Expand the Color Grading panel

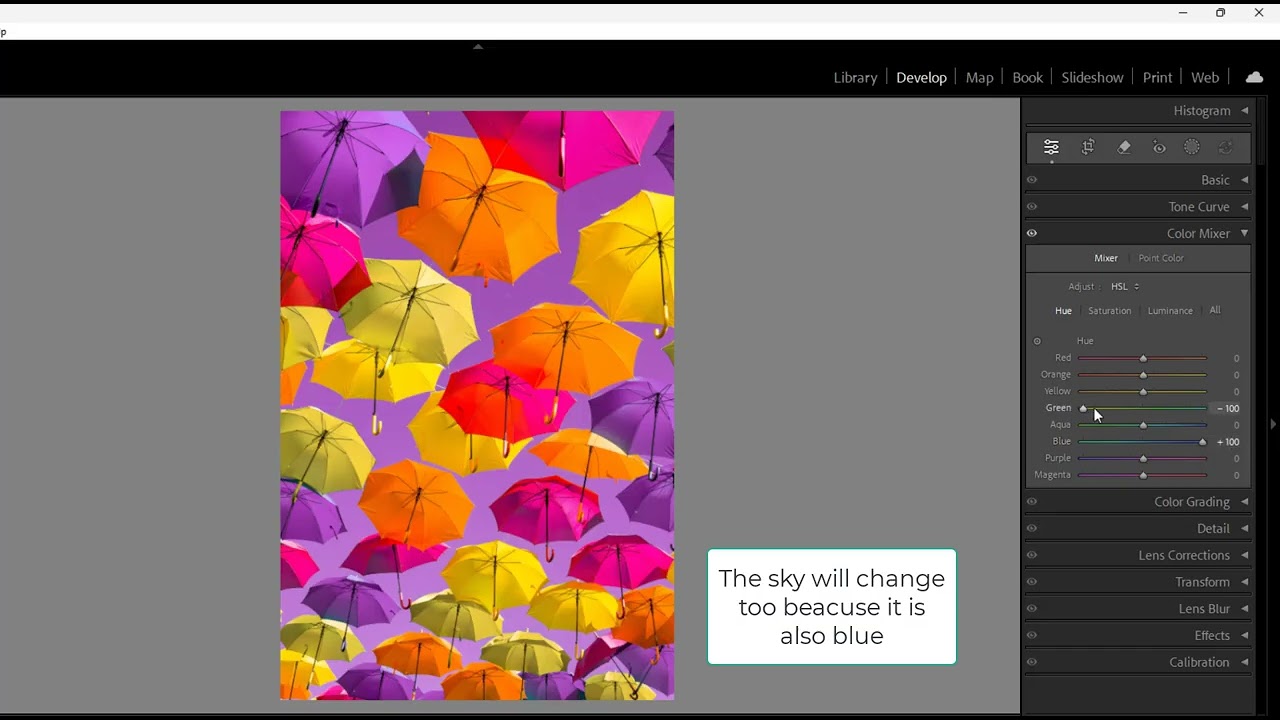click(x=1245, y=502)
